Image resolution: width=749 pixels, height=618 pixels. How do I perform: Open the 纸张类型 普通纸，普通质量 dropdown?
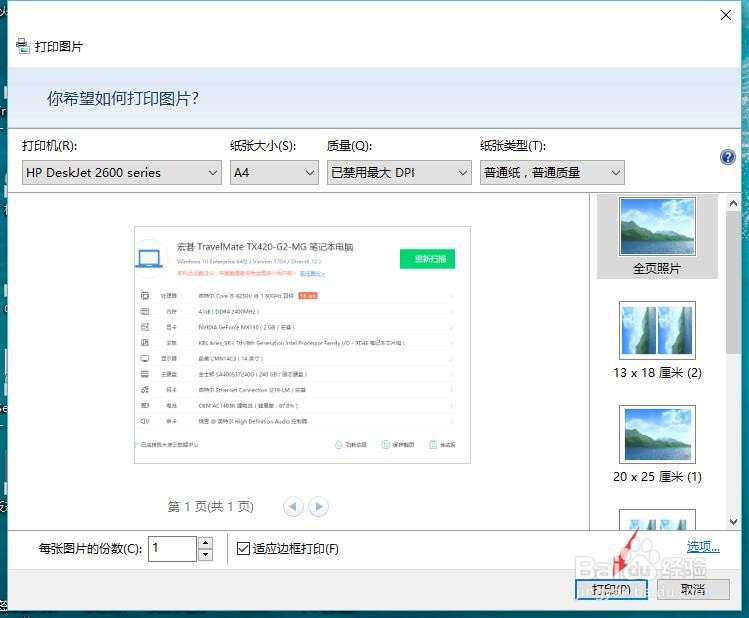tap(552, 172)
